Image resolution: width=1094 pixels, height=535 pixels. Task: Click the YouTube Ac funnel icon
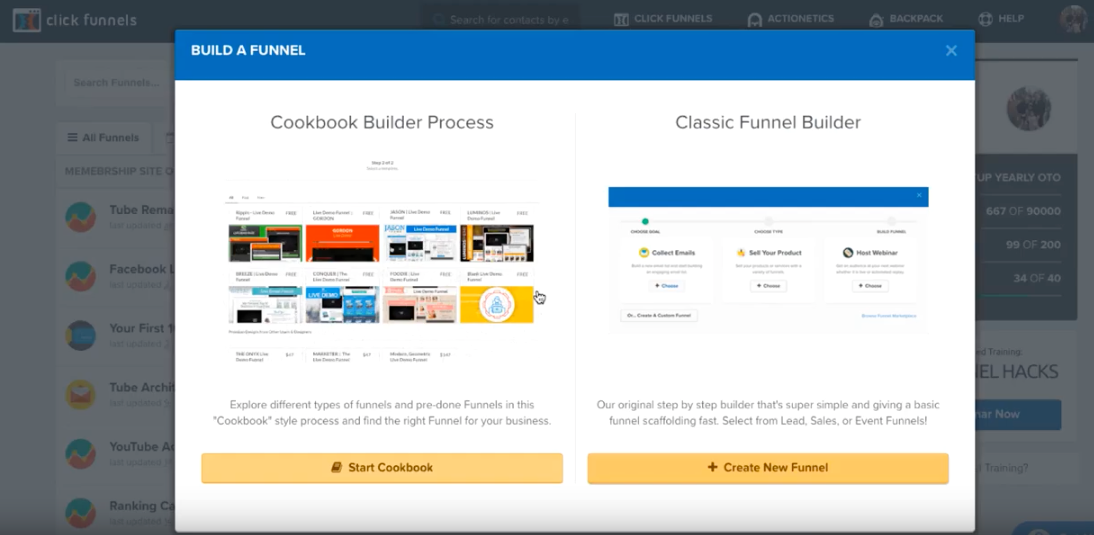80,454
